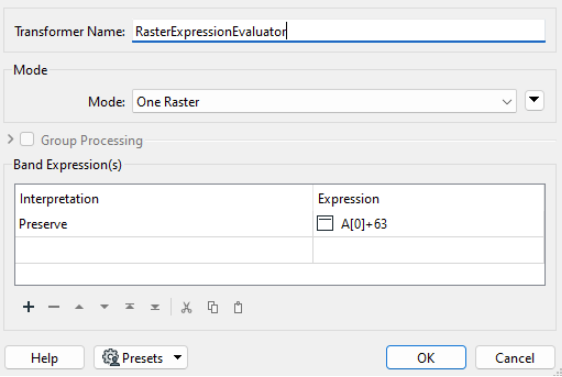The height and width of the screenshot is (377, 562).
Task: Paste an expression row from clipboard
Action: 238,307
